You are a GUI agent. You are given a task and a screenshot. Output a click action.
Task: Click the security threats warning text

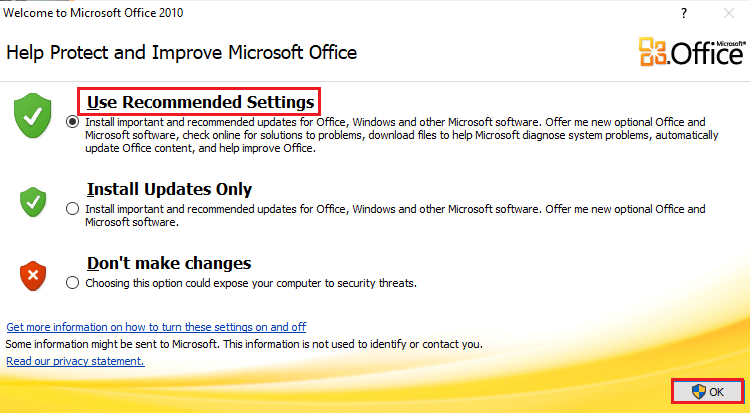point(250,283)
